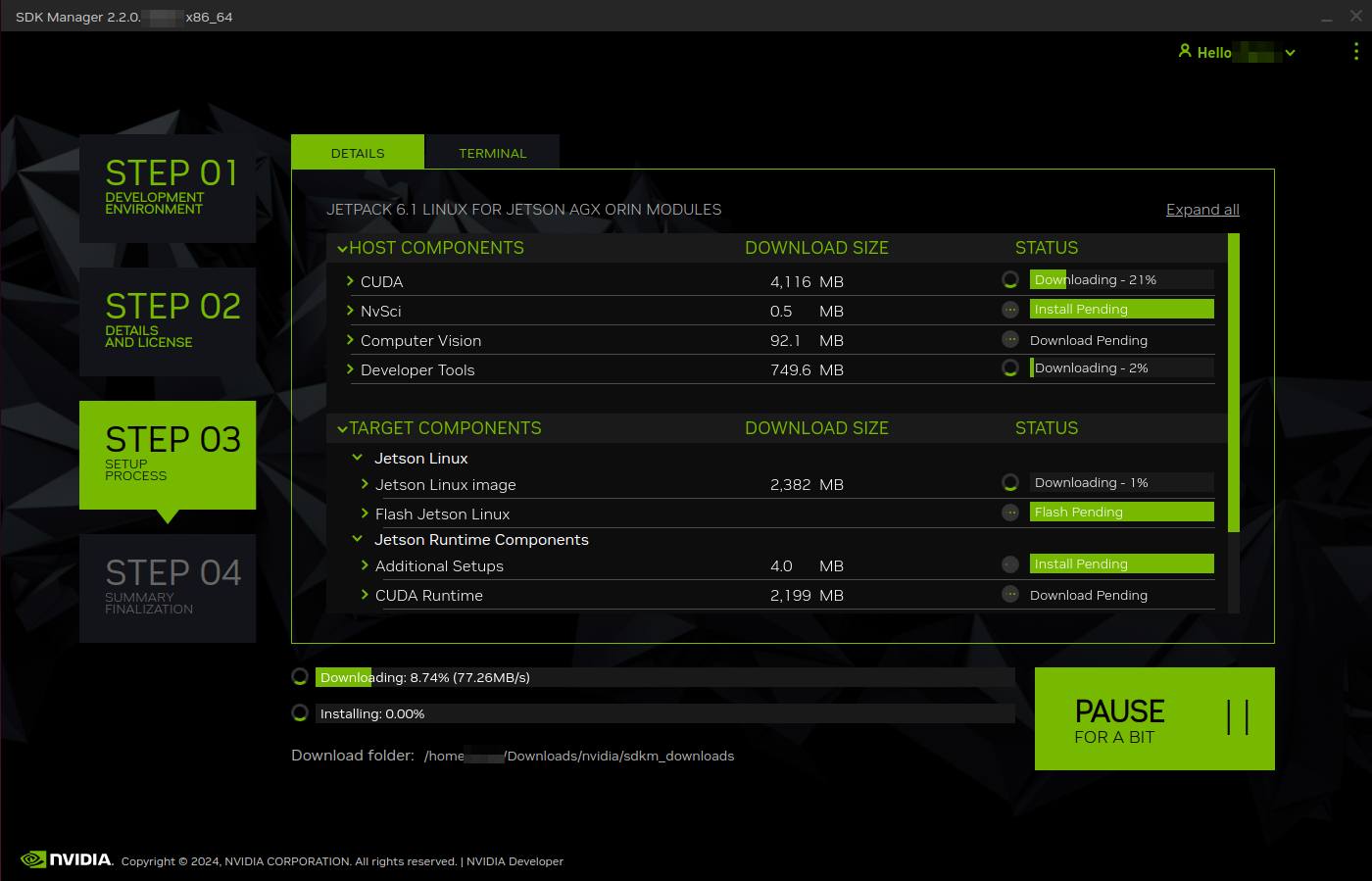Expand the Flash Jetson Linux row
Viewport: 1372px width, 881px height.
click(x=365, y=514)
